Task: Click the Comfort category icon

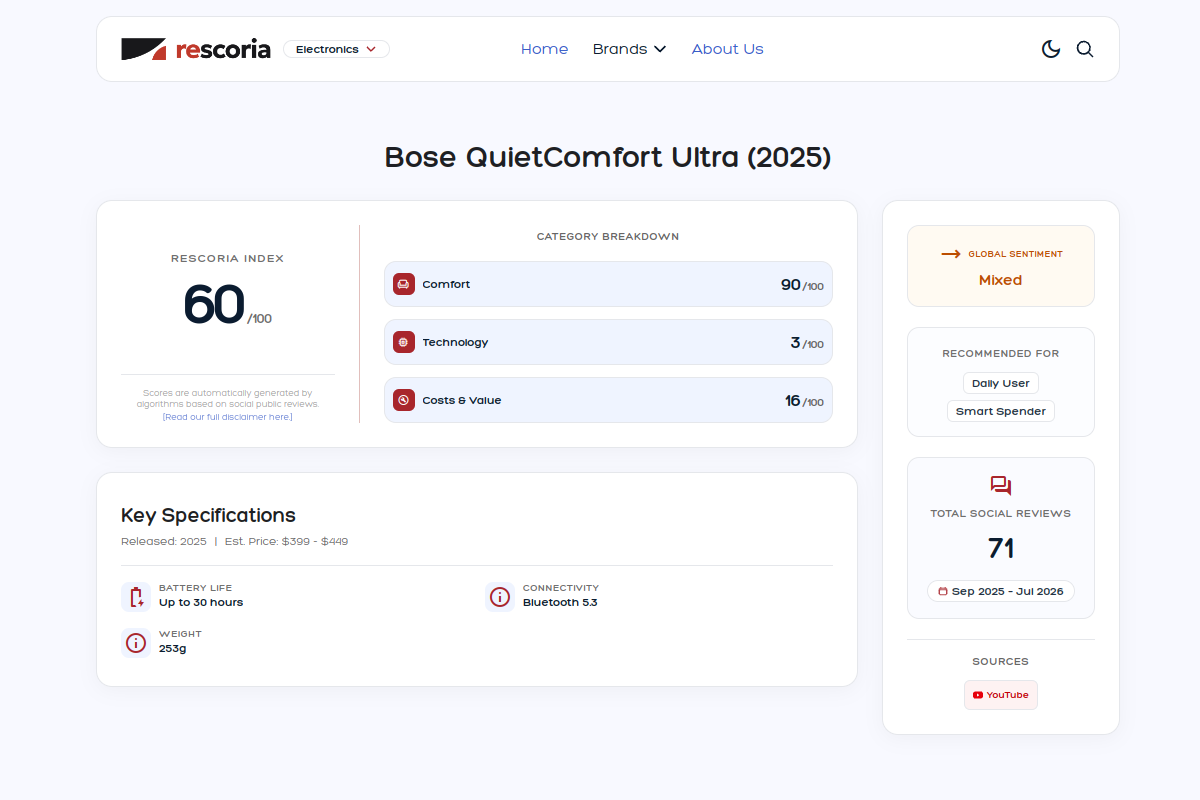Action: click(404, 284)
